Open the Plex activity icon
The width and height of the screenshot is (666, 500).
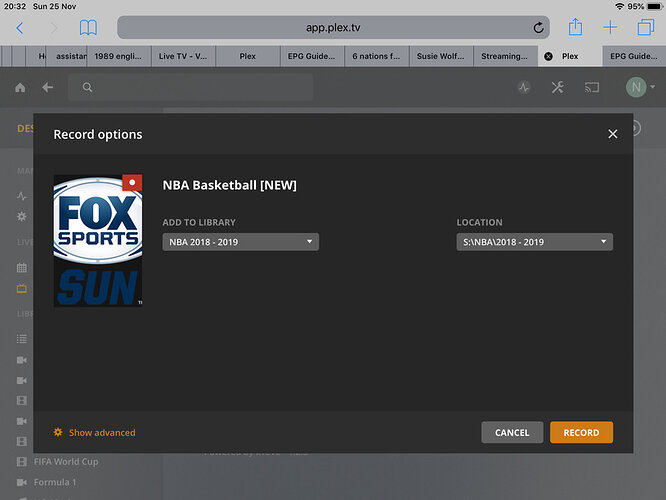(x=524, y=88)
